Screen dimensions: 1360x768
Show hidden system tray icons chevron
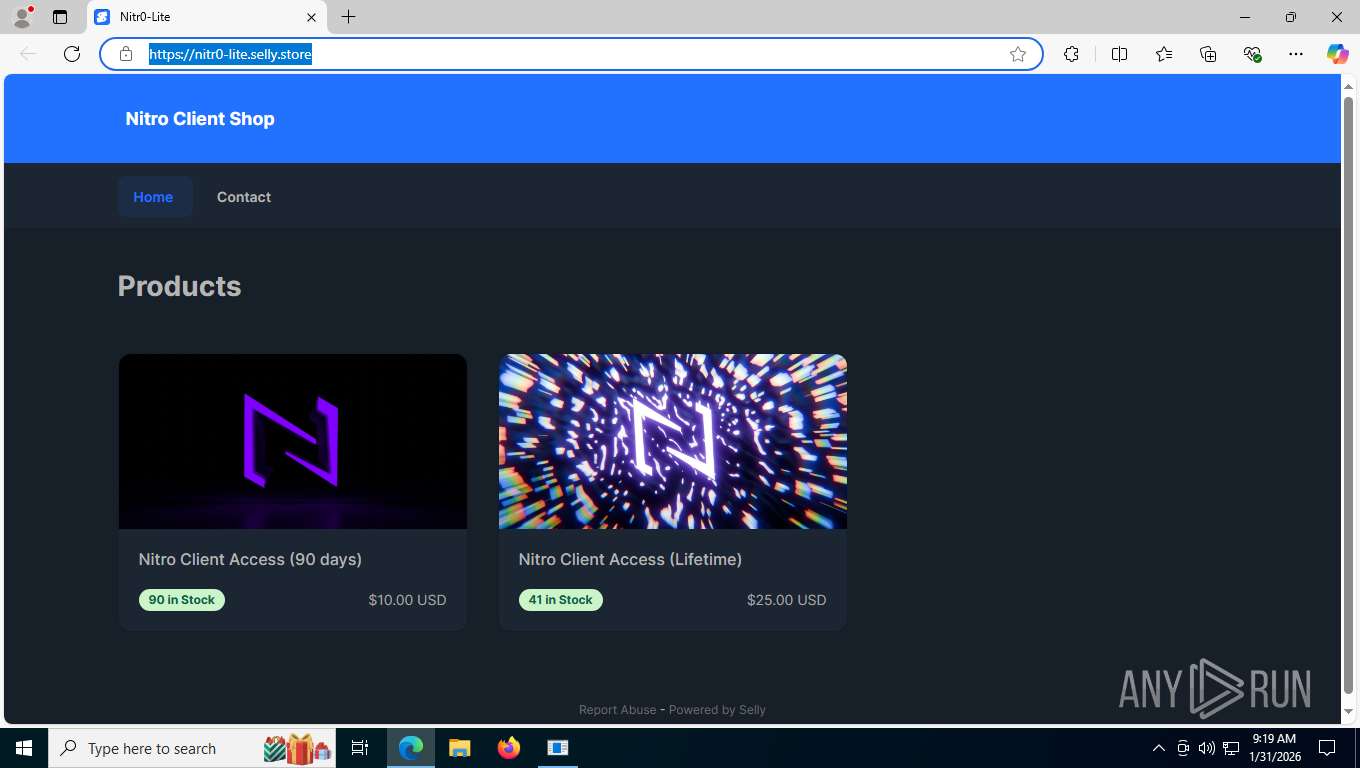point(1159,748)
